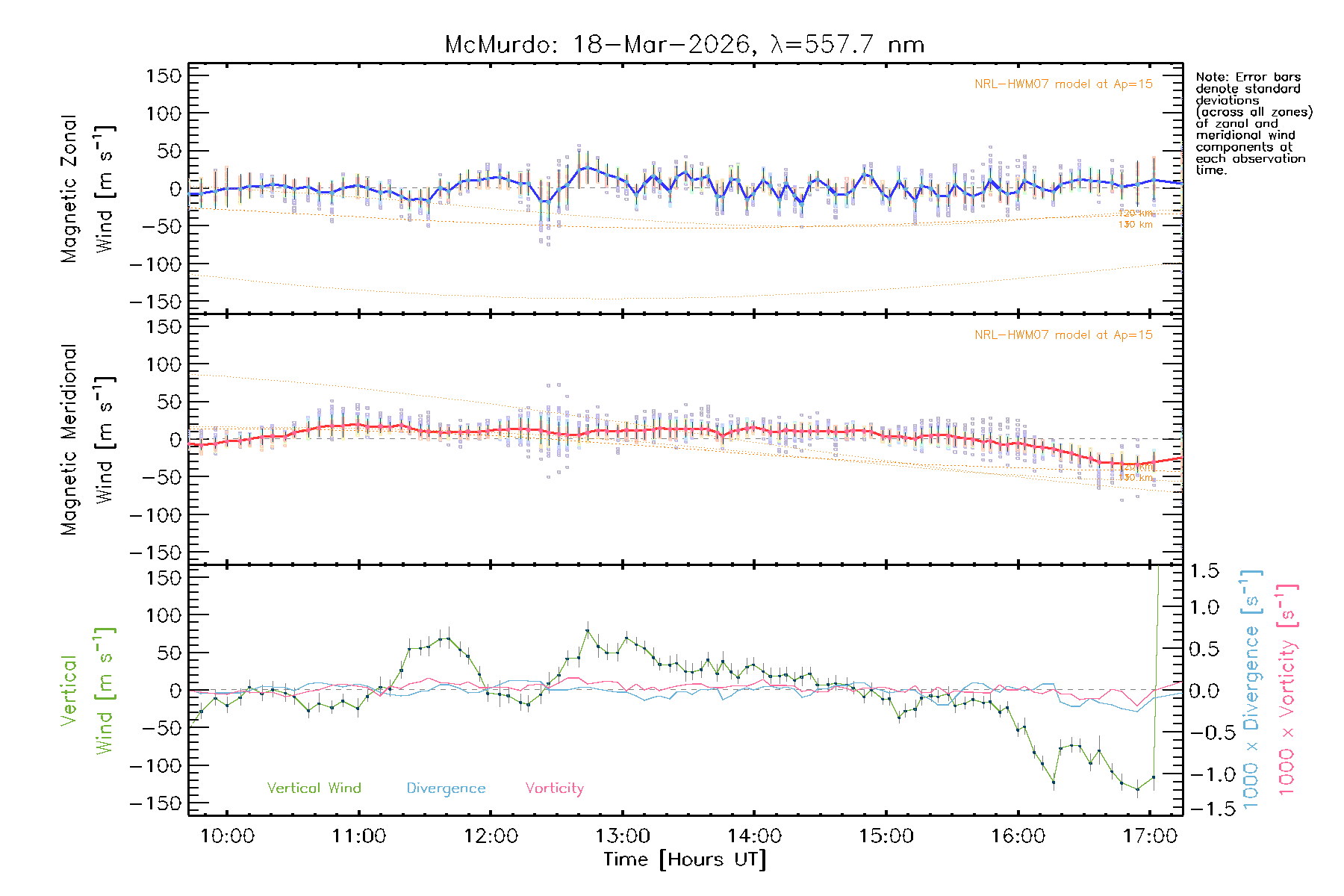Click the 14:00 time axis label

click(754, 836)
